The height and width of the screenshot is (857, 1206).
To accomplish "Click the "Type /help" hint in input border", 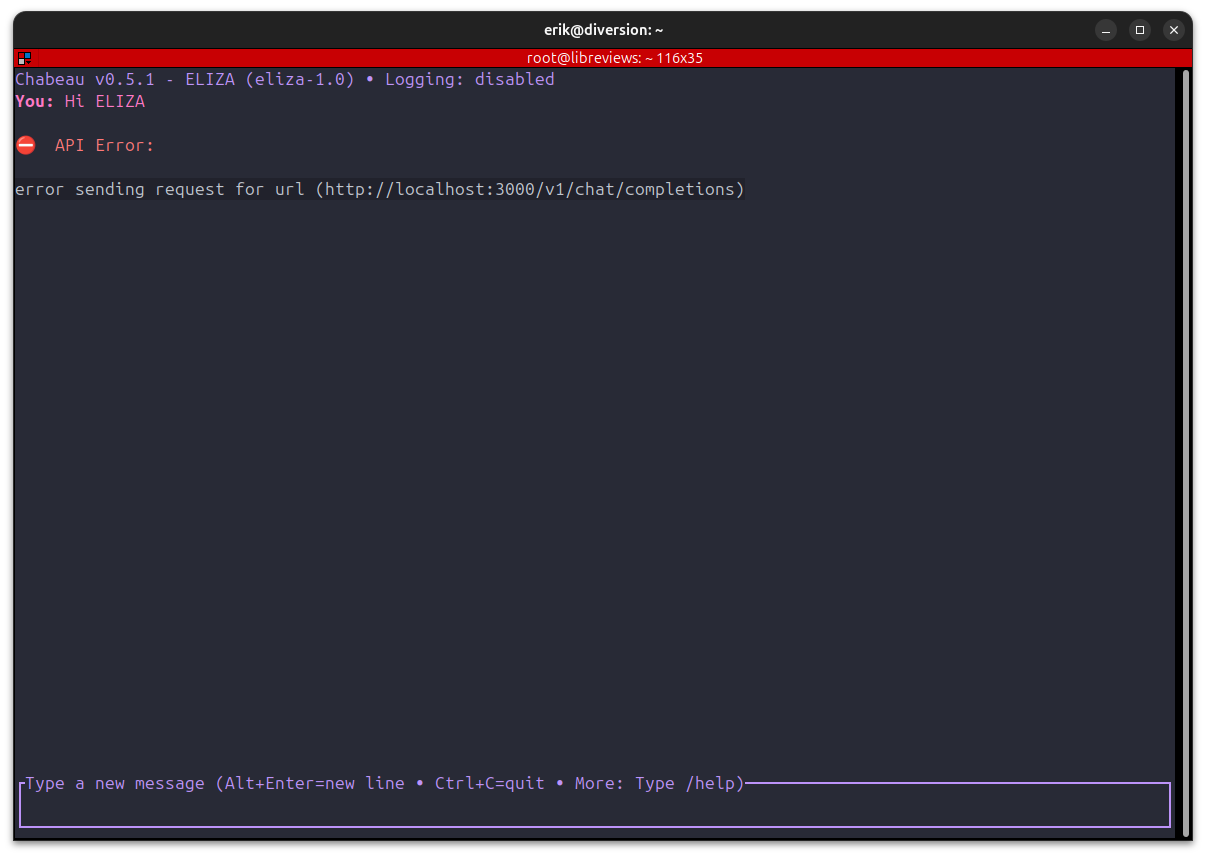I will click(x=689, y=783).
